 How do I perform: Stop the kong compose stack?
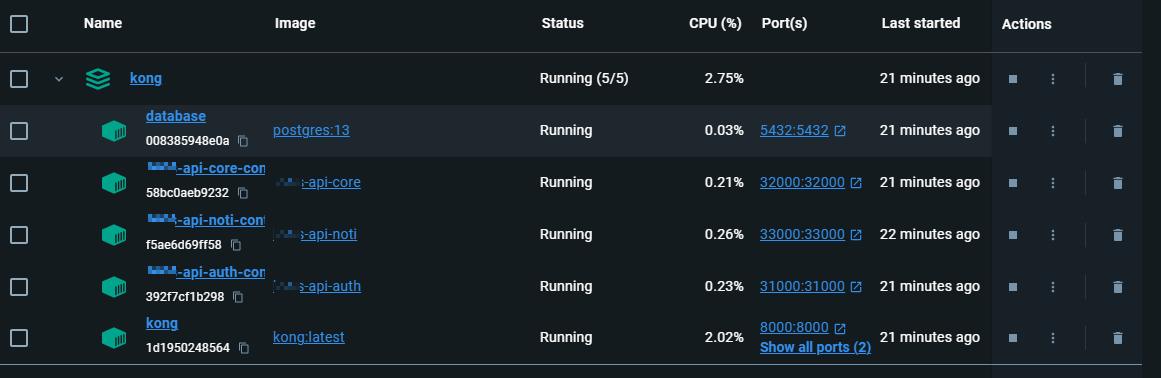(x=1013, y=78)
